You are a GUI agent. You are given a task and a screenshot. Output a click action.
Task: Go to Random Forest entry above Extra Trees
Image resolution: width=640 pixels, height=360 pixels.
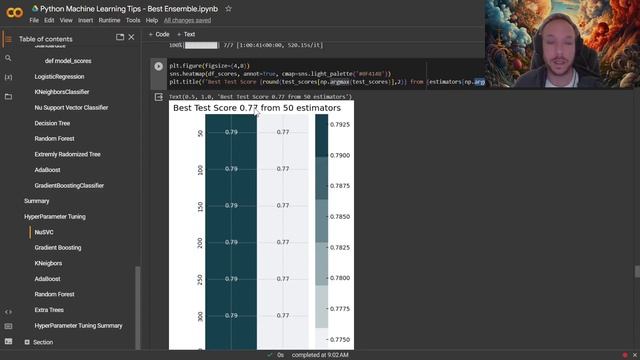(54, 294)
